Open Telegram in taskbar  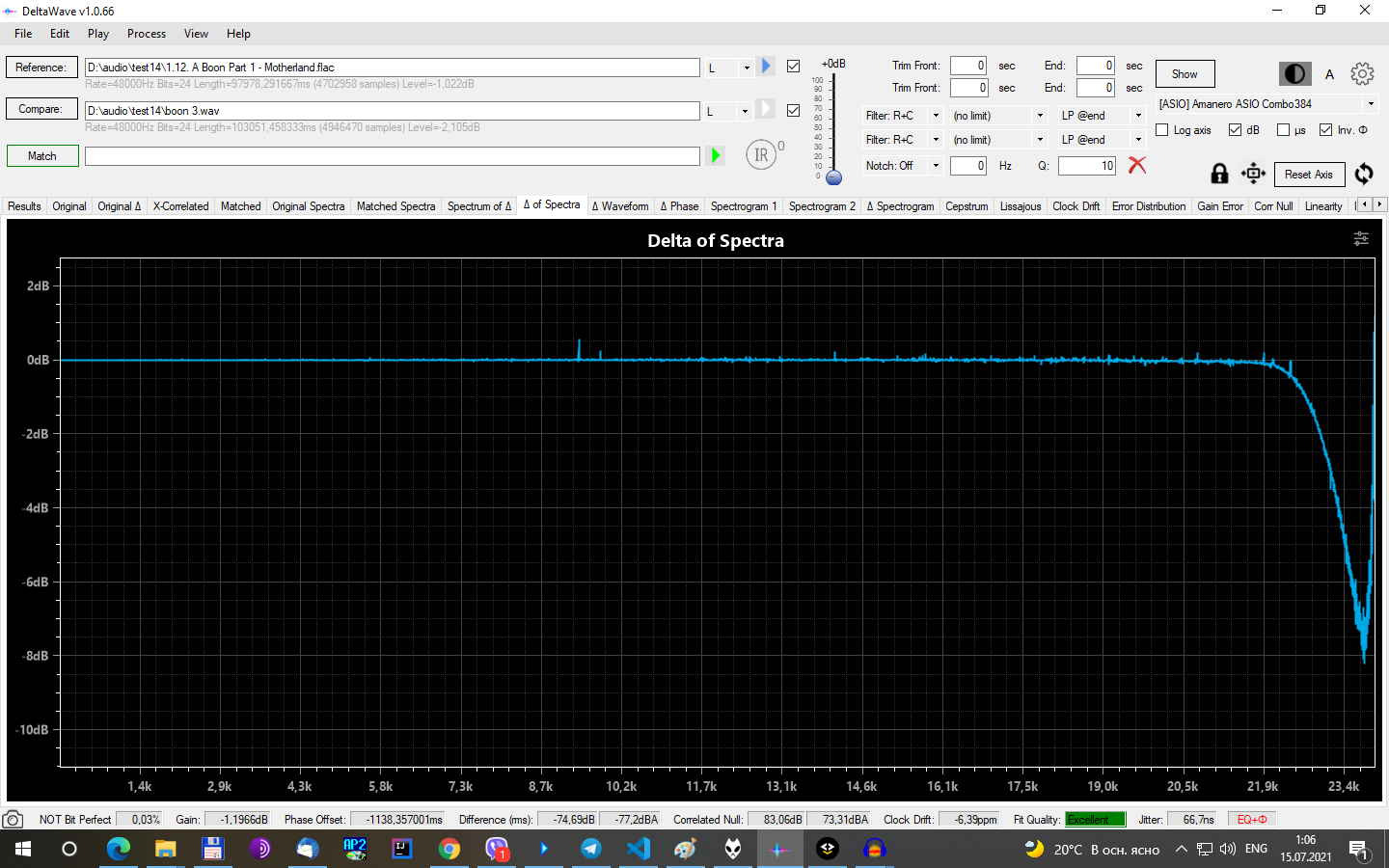pos(591,849)
